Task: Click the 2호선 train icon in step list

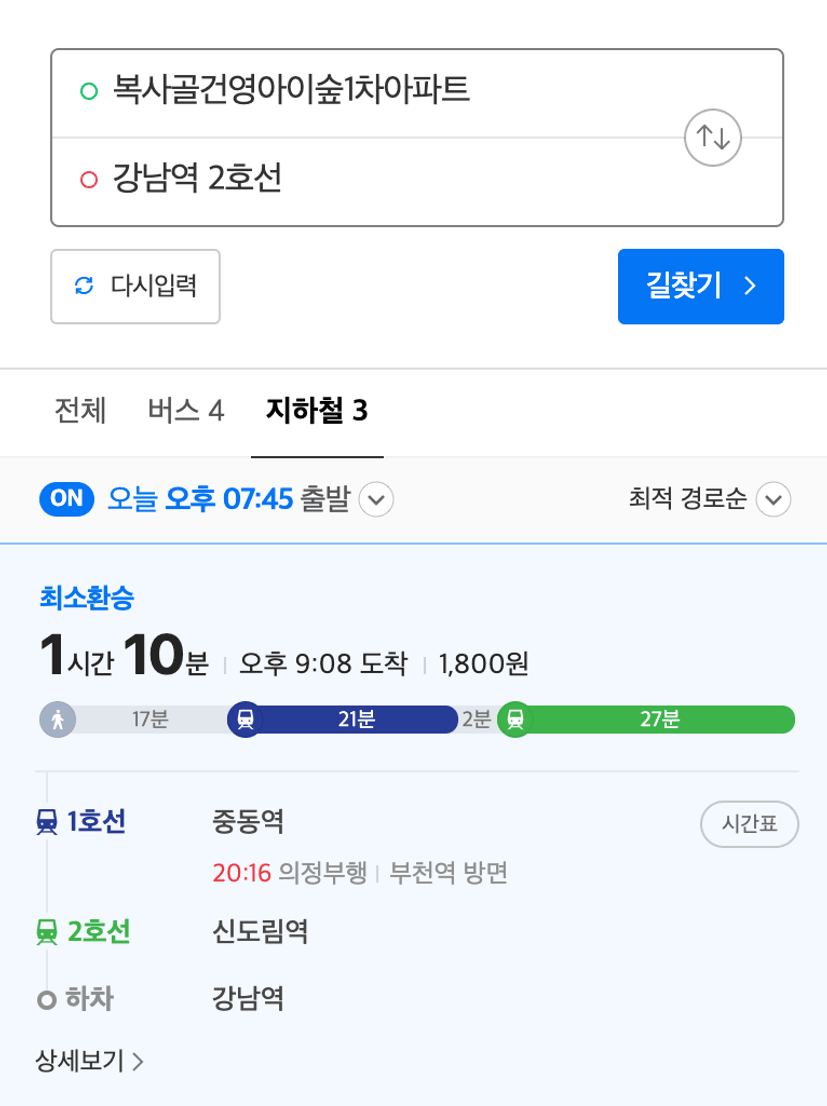Action: [47, 932]
